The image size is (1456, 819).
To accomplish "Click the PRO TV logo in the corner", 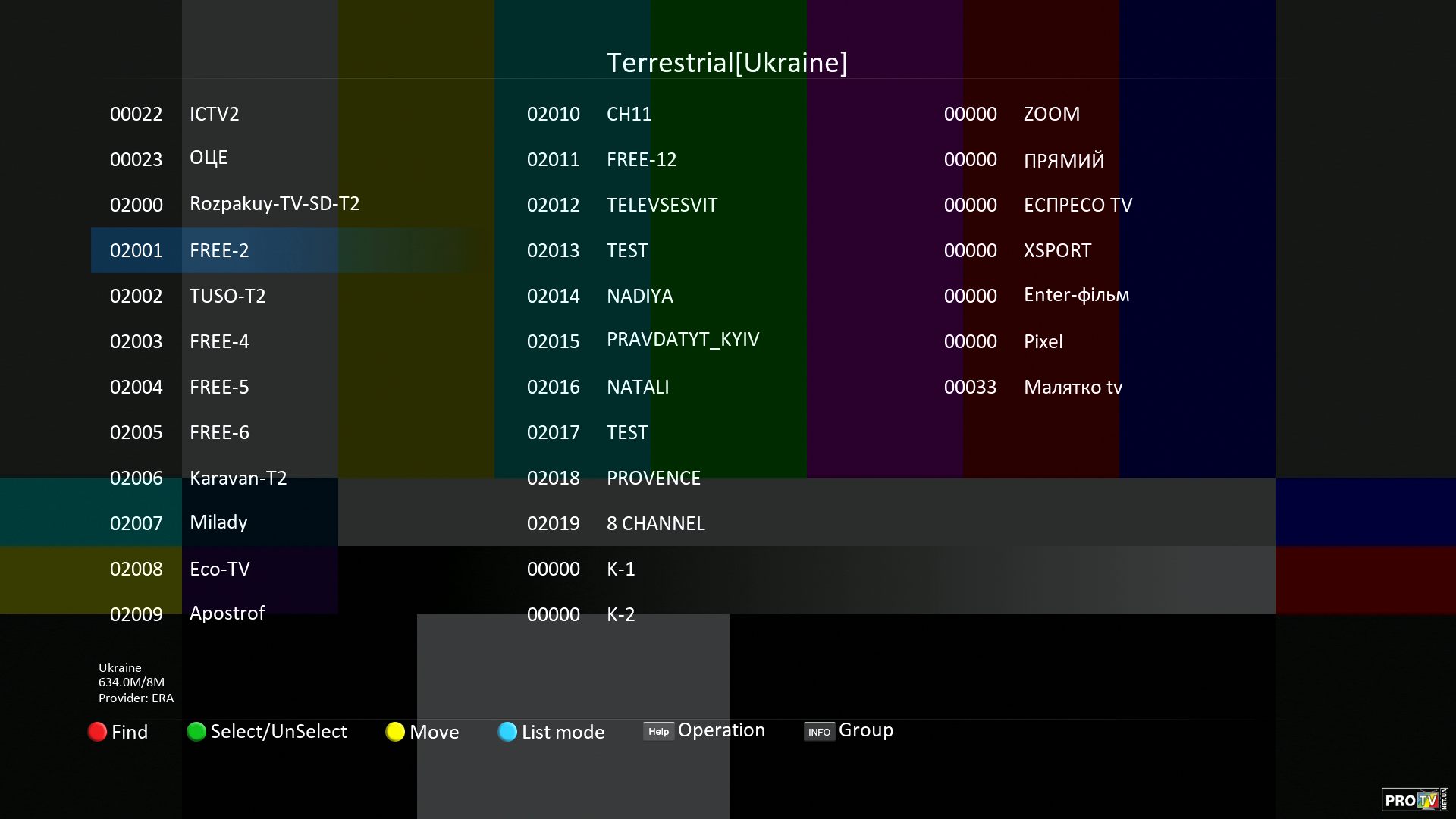I will (1414, 800).
